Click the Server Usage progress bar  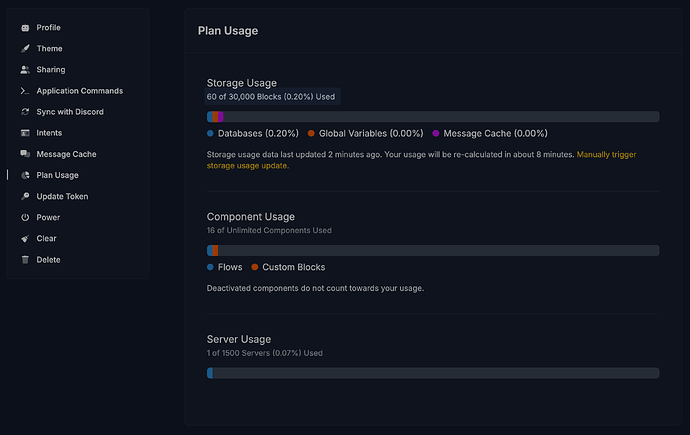433,373
